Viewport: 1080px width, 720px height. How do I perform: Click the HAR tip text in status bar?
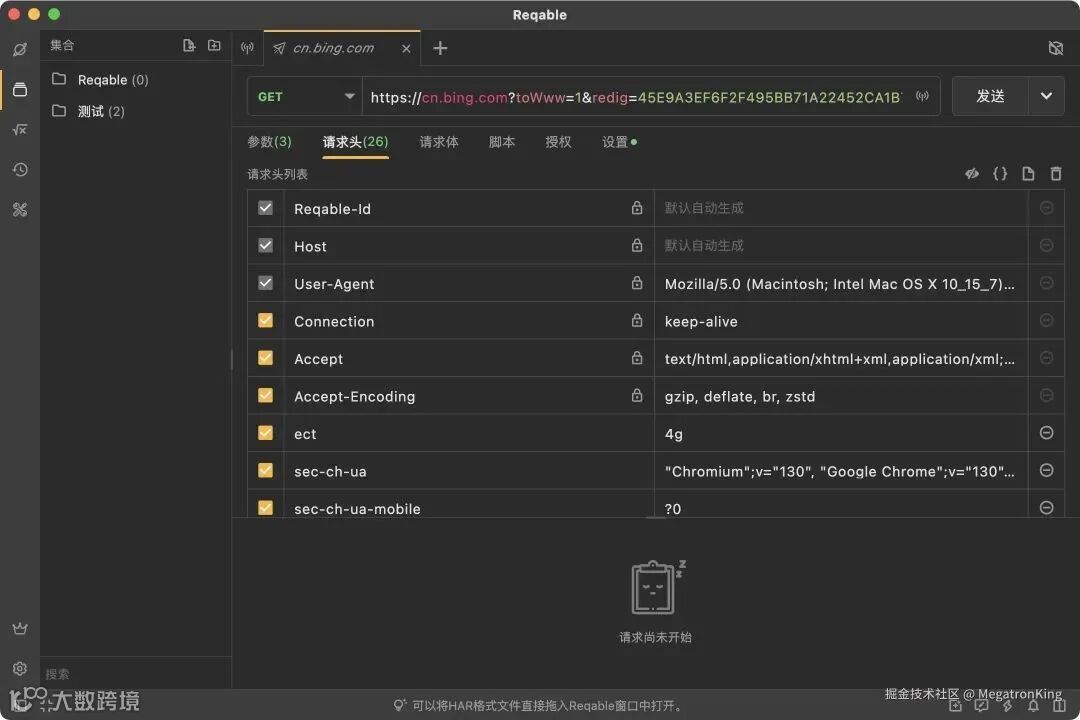point(547,706)
